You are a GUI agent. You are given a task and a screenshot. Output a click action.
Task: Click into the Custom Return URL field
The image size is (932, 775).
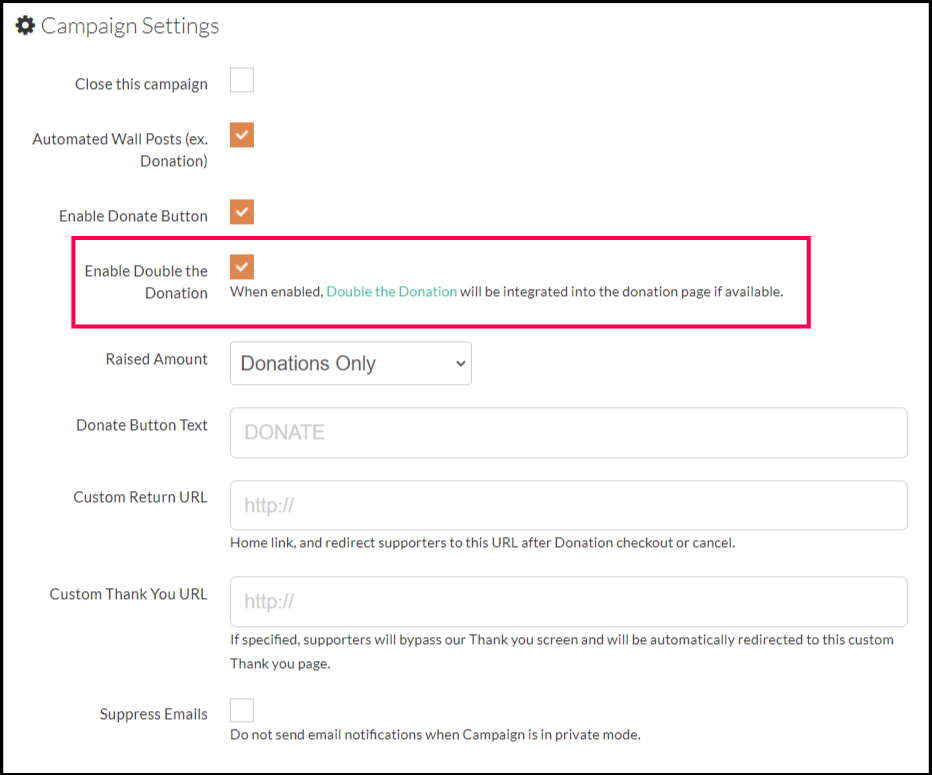pos(568,506)
